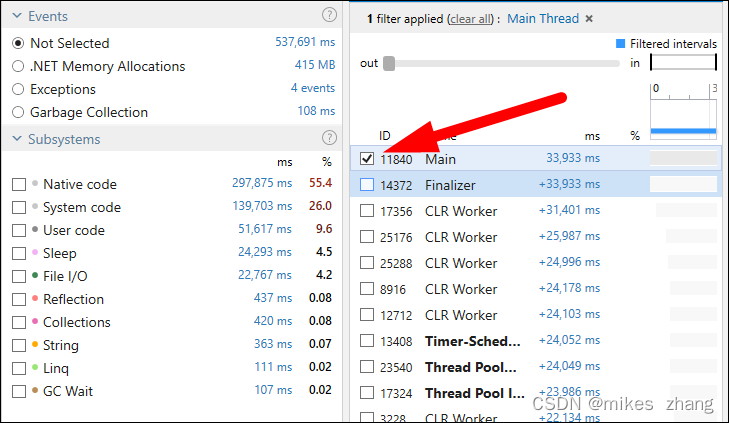Click the Linq 111 ms value
The height and width of the screenshot is (423, 729).
coord(273,367)
